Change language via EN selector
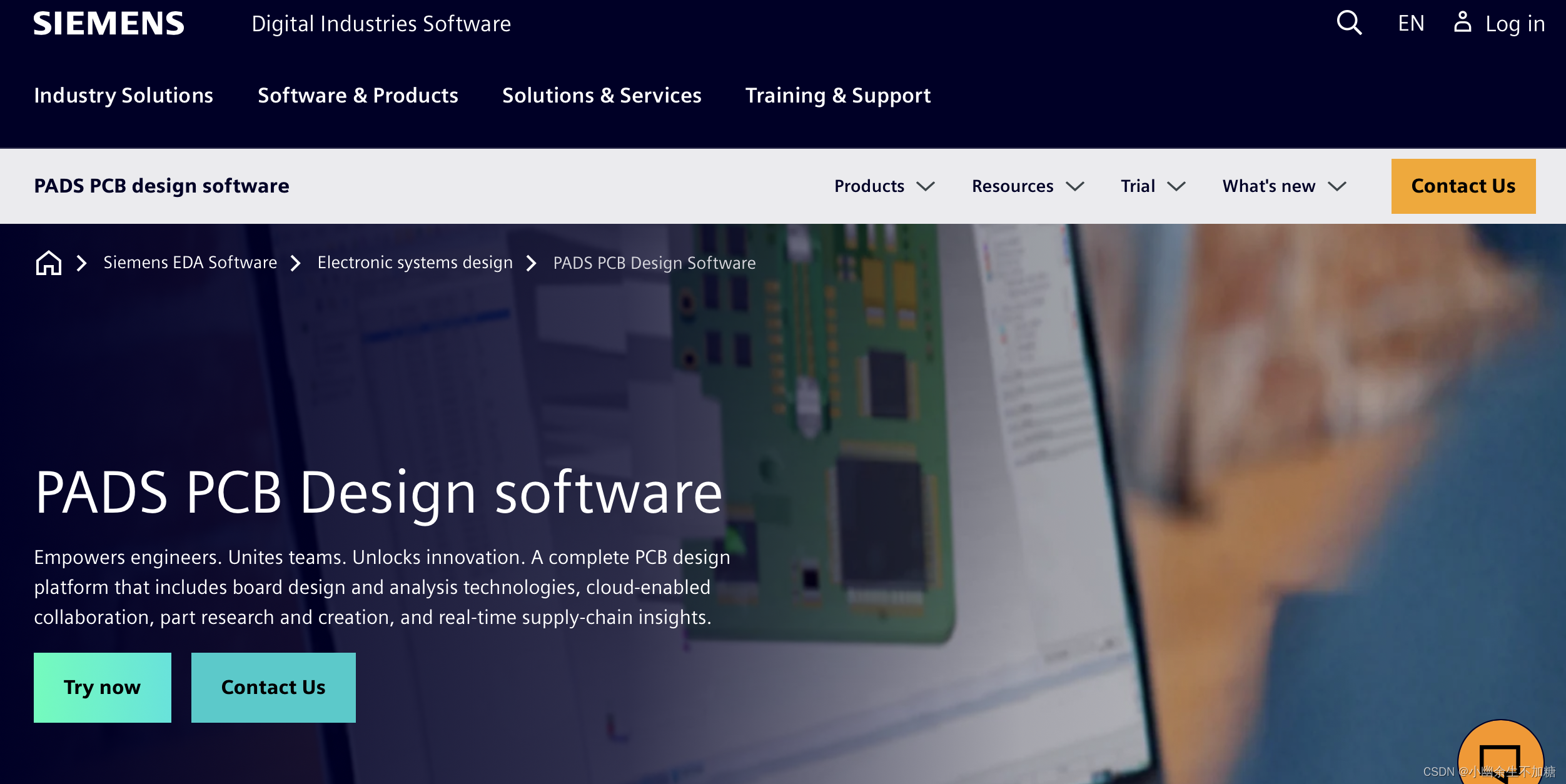 [1411, 24]
